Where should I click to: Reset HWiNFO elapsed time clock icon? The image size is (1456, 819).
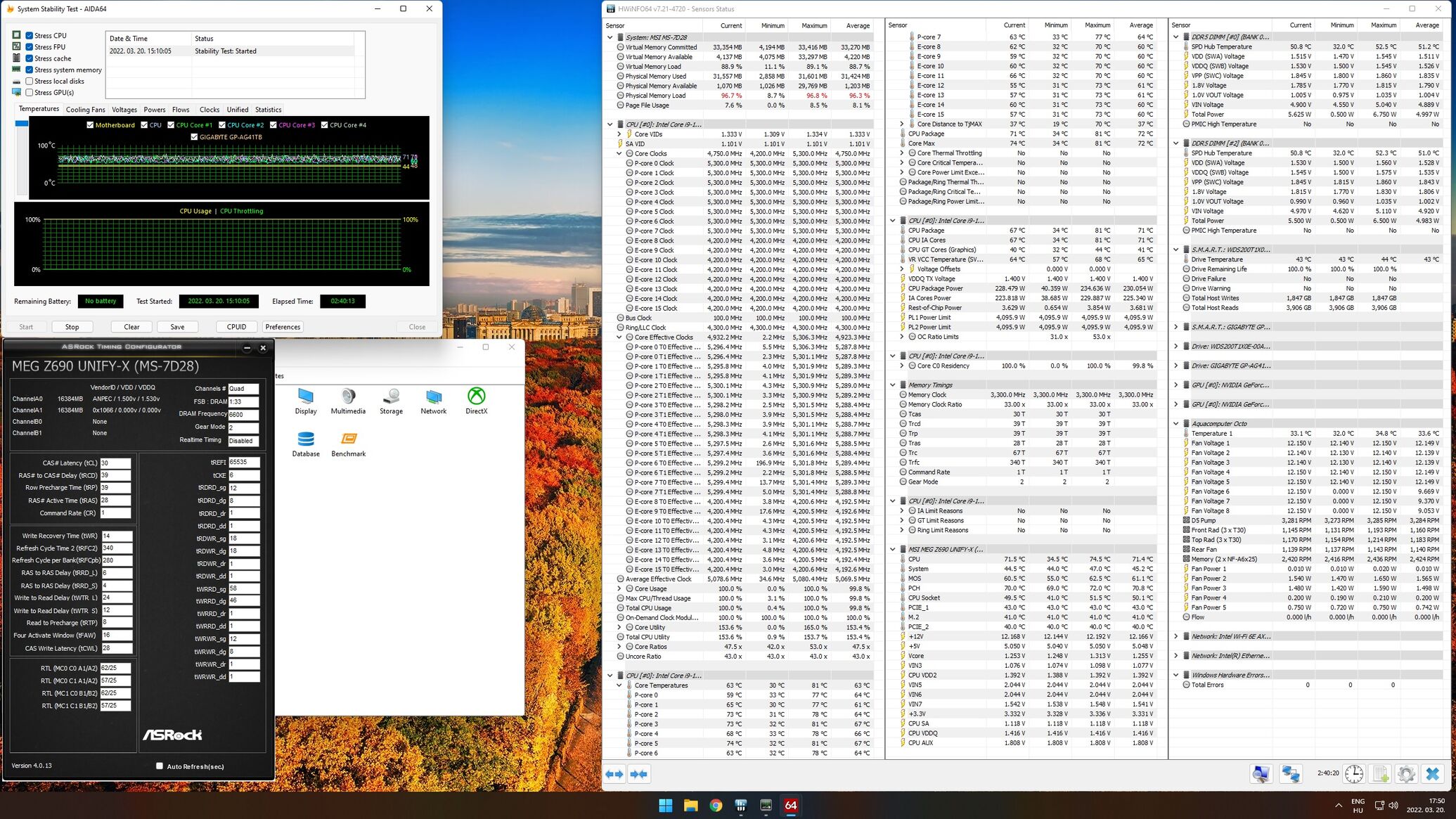[x=1354, y=774]
